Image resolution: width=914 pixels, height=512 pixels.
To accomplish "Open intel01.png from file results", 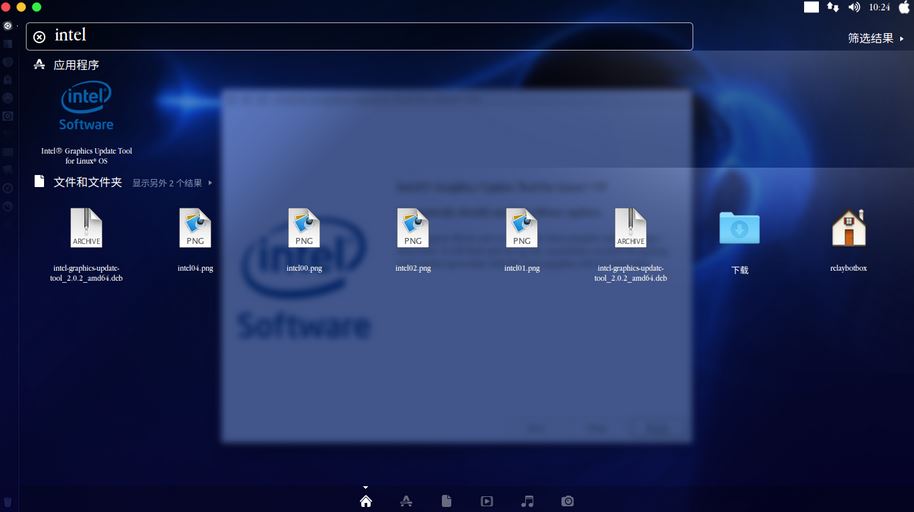I will 522,229.
